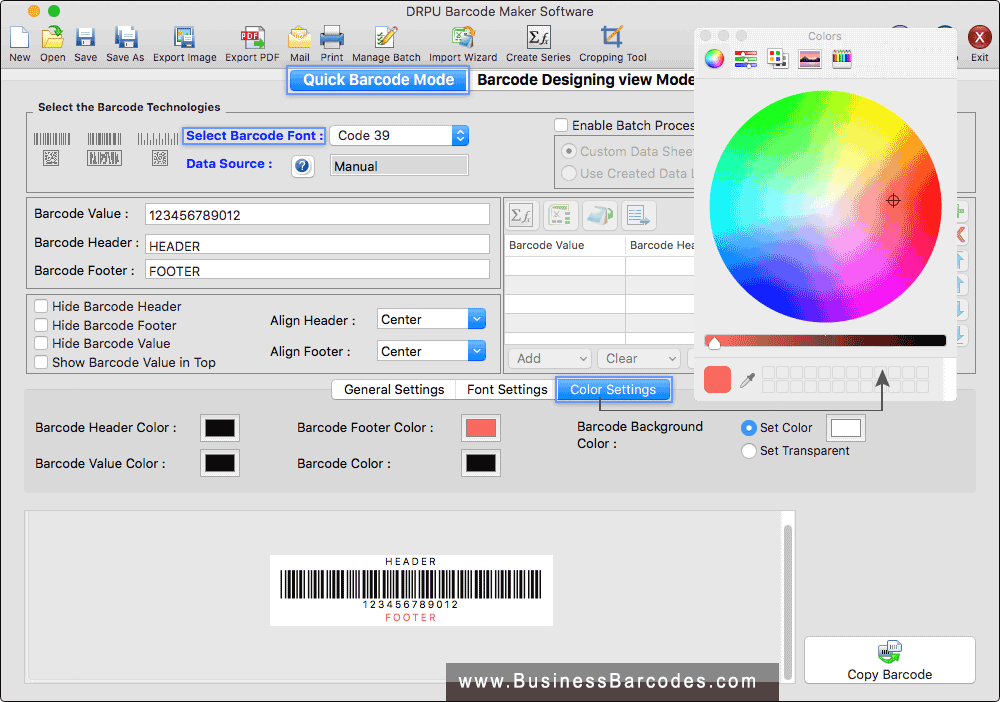Select Set Color radio button
This screenshot has height=702, width=1000.
(749, 428)
